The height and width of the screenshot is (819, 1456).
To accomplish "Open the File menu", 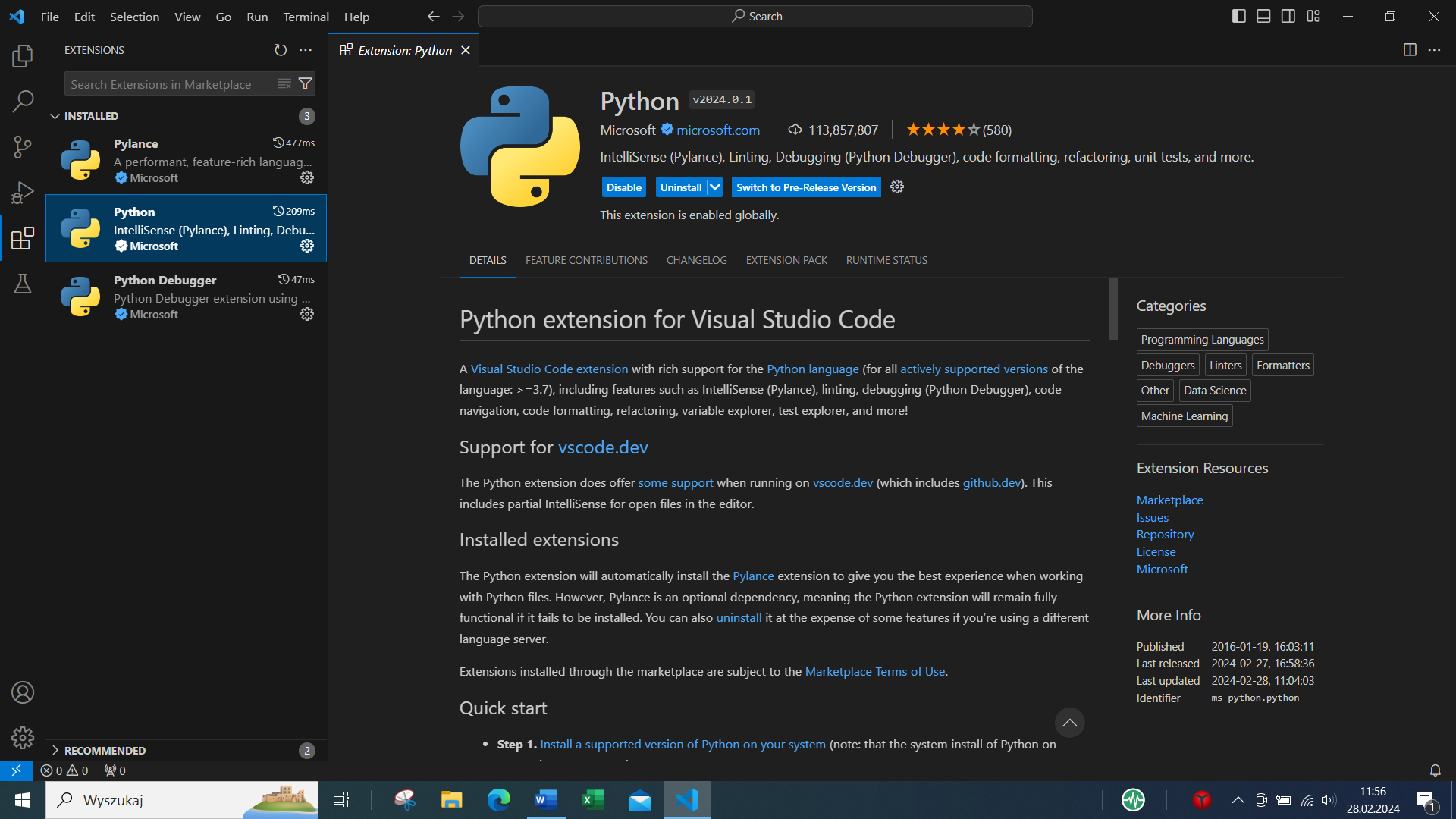I will point(50,17).
